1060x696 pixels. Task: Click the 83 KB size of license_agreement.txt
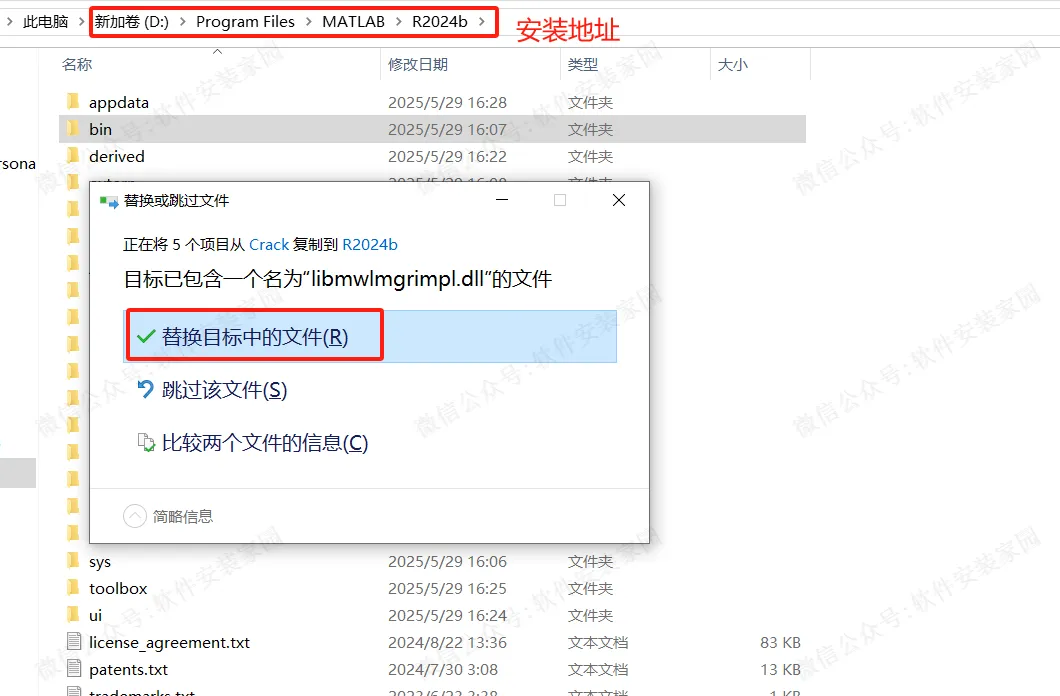[780, 642]
